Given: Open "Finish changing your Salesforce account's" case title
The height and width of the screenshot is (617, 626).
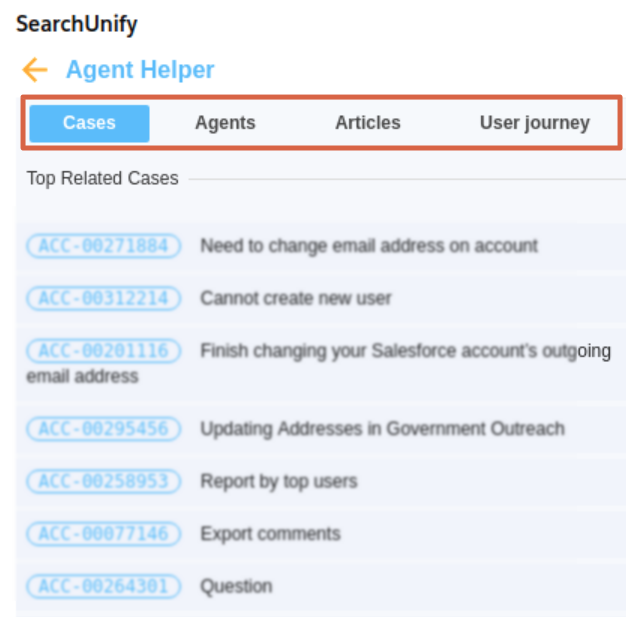Looking at the screenshot, I should (x=405, y=351).
